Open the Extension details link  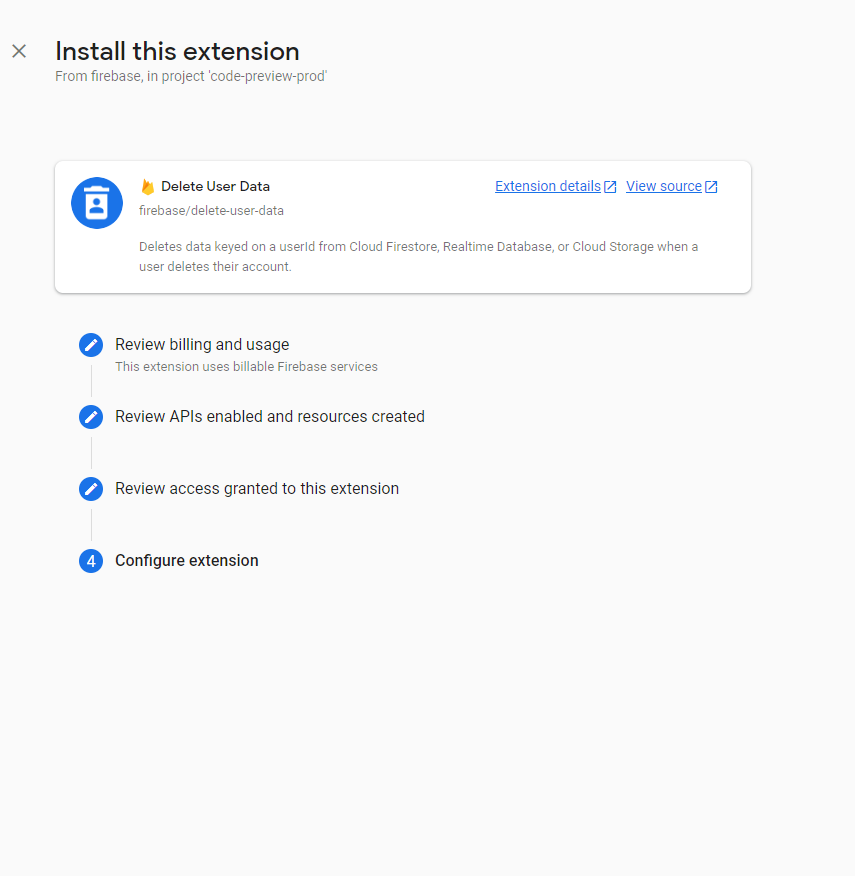click(546, 186)
